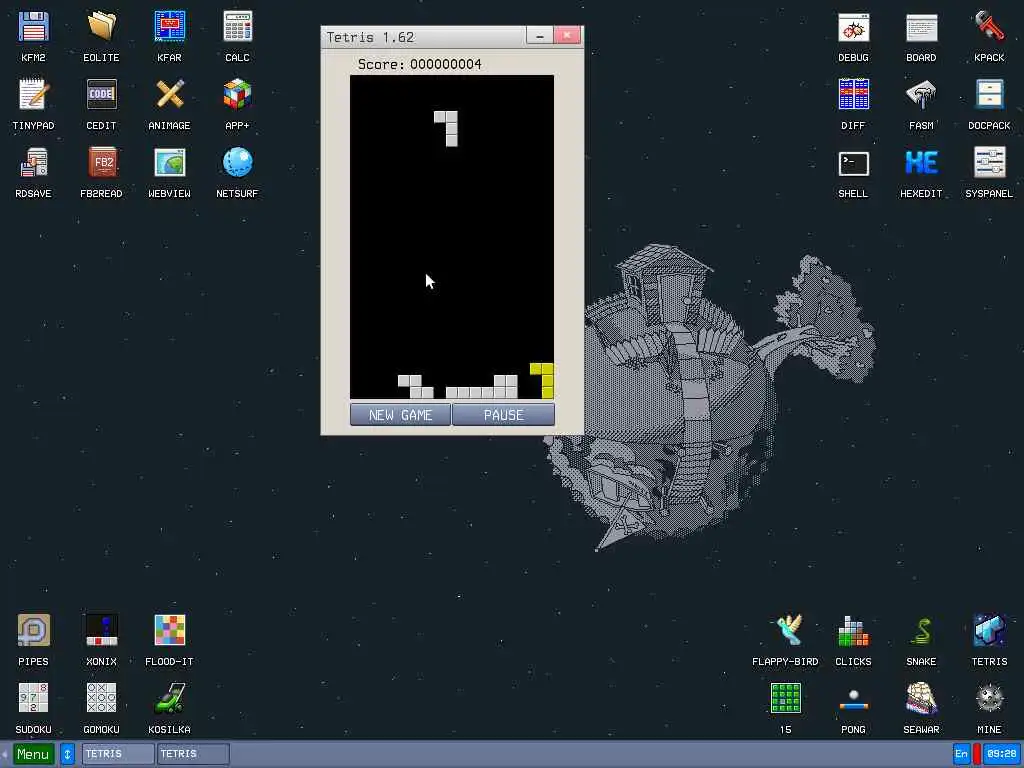Close the Tetris 1.62 window

[x=567, y=35]
